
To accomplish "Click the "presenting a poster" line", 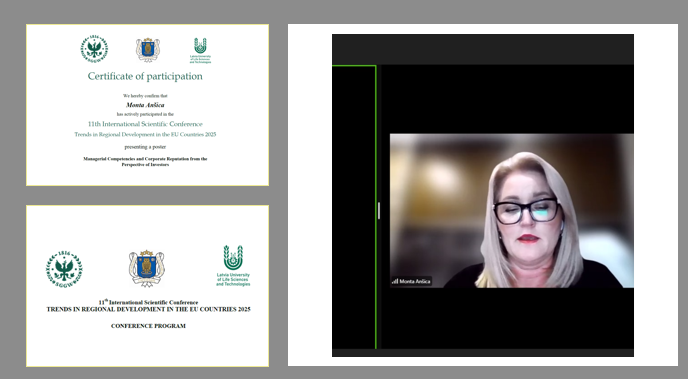I will [145, 147].
